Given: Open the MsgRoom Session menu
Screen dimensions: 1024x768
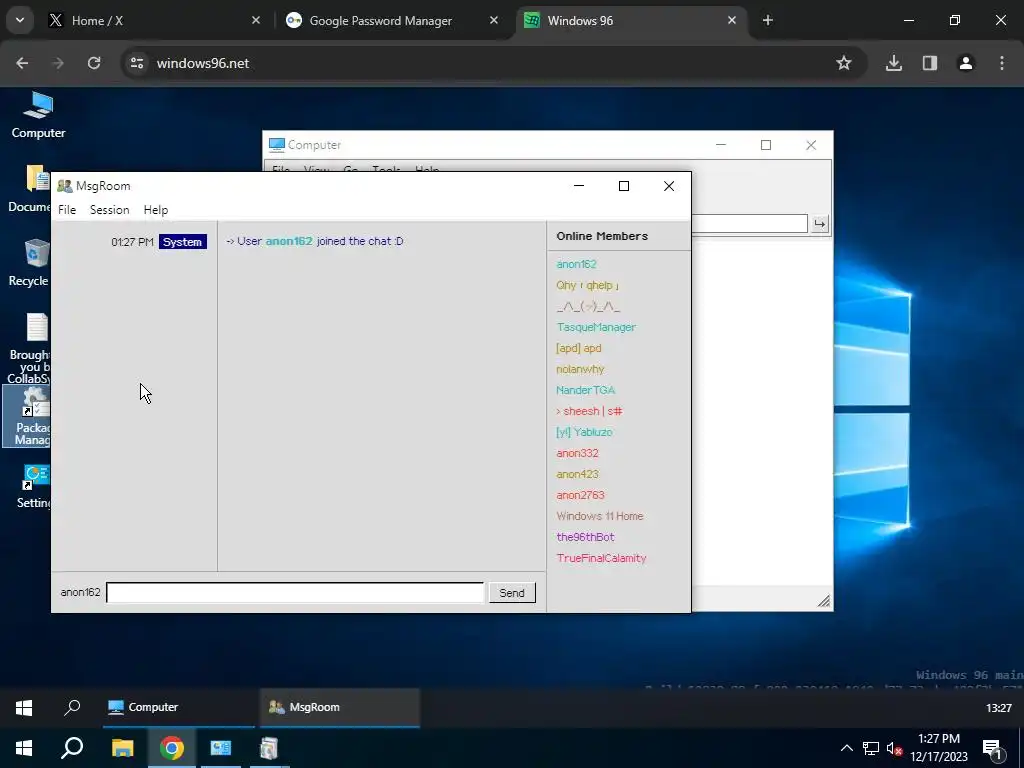Looking at the screenshot, I should pyautogui.click(x=109, y=210).
